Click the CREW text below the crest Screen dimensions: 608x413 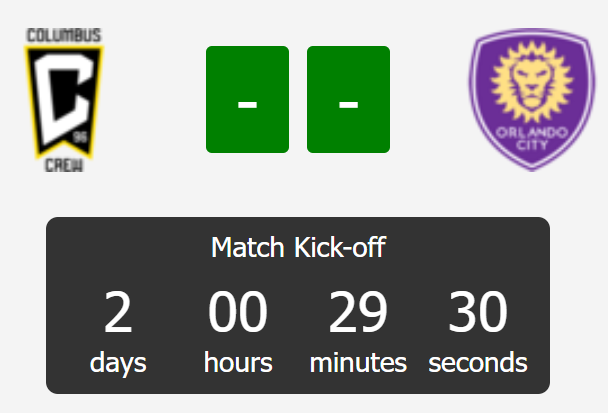point(63,165)
